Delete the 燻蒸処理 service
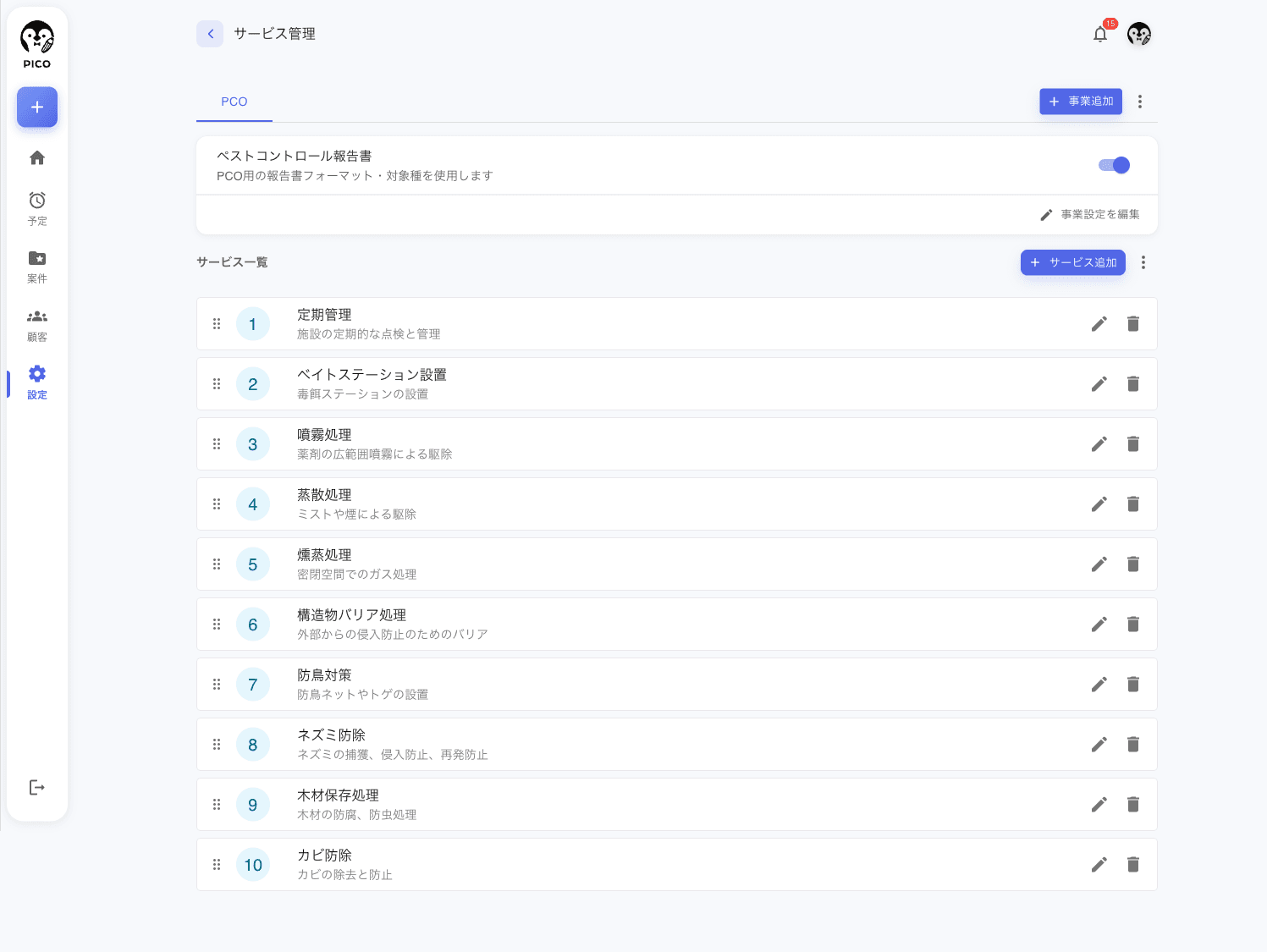1267x952 pixels. [1133, 564]
